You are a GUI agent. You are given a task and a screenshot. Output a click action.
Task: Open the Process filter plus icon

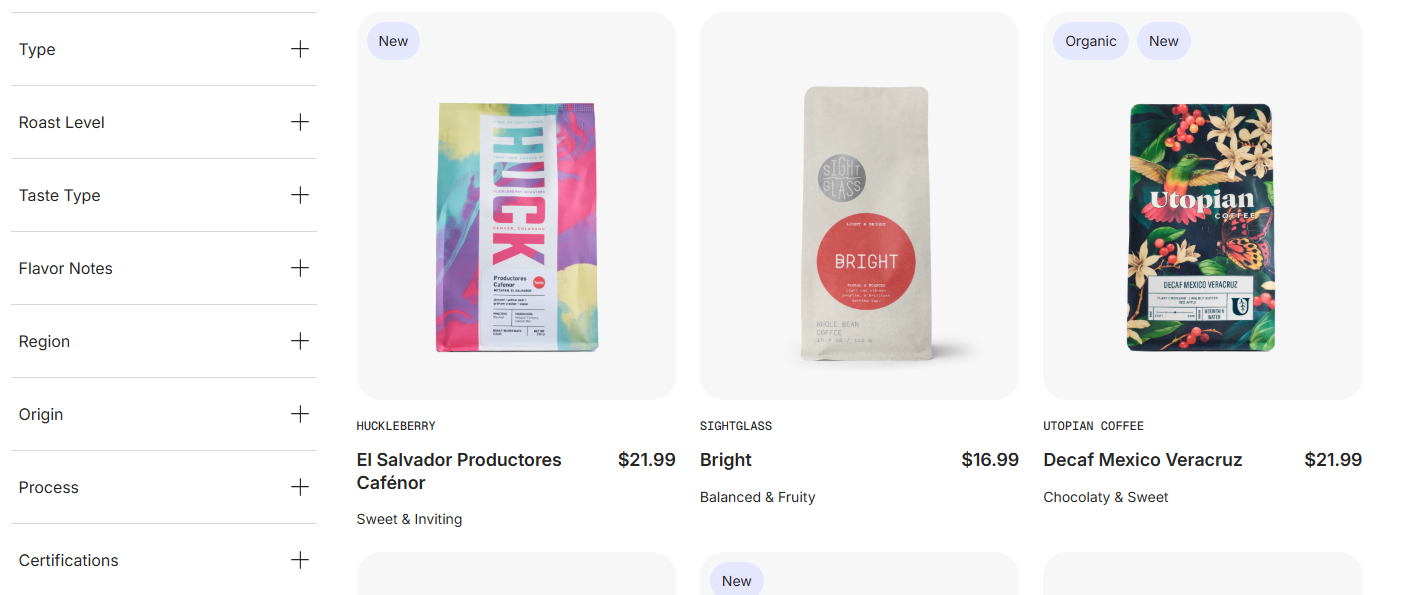(300, 487)
